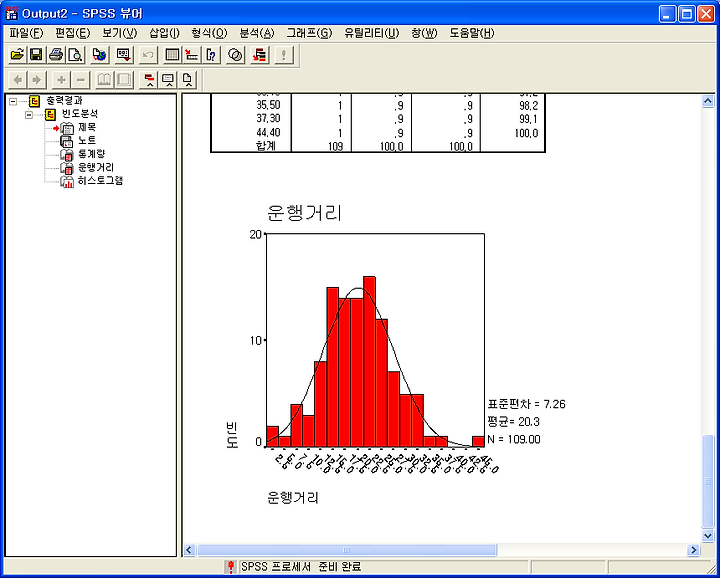
Task: Click the Demote right arrow icon
Action: [x=36, y=80]
